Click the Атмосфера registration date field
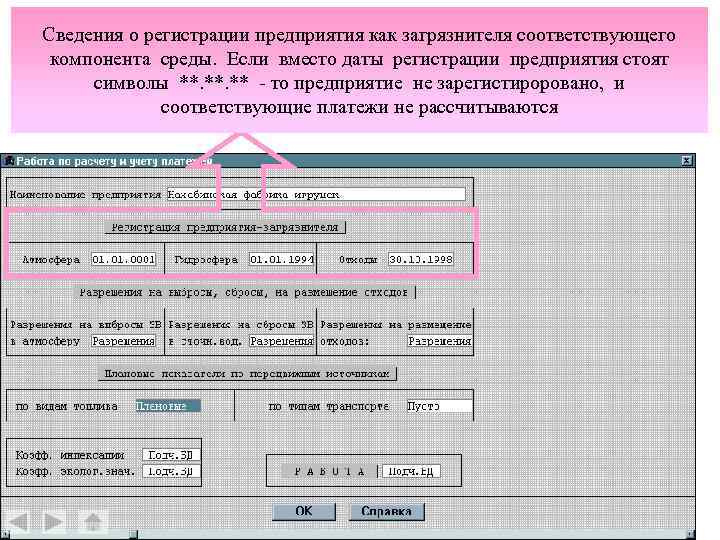720x540 pixels. (124, 259)
